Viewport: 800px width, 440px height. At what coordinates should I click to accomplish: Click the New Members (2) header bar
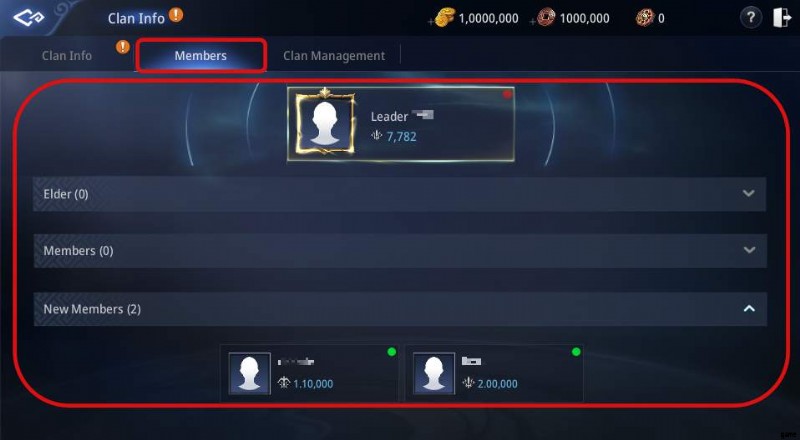click(x=400, y=309)
